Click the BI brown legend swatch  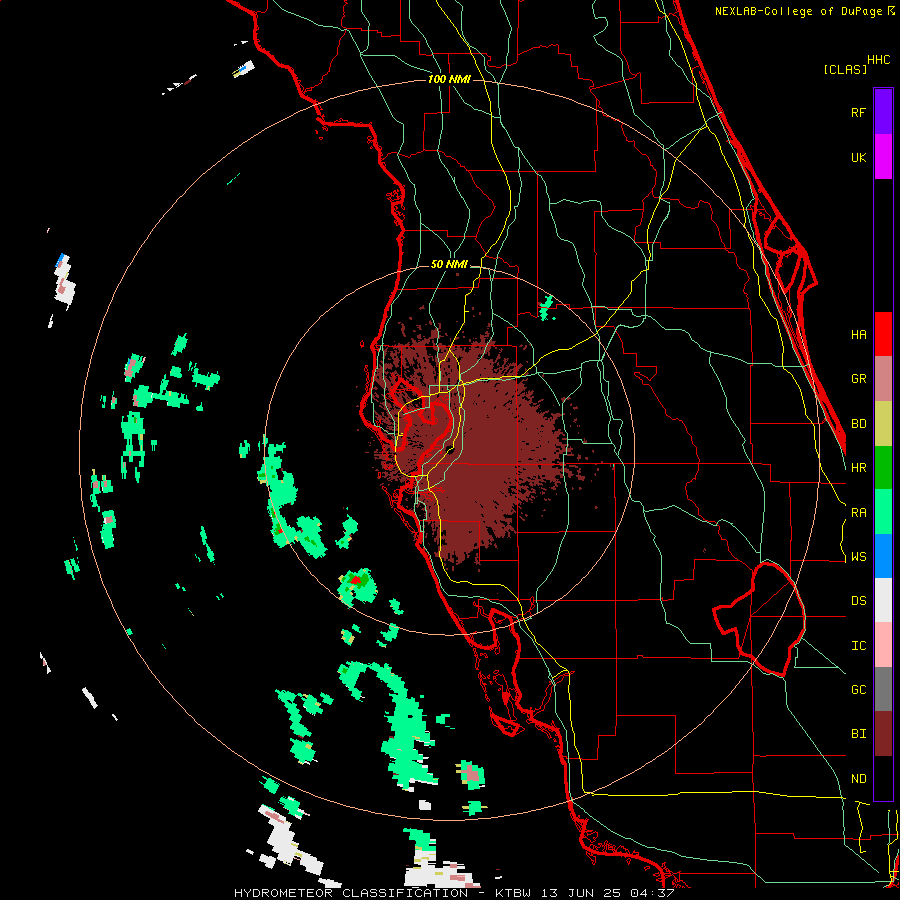tap(883, 734)
